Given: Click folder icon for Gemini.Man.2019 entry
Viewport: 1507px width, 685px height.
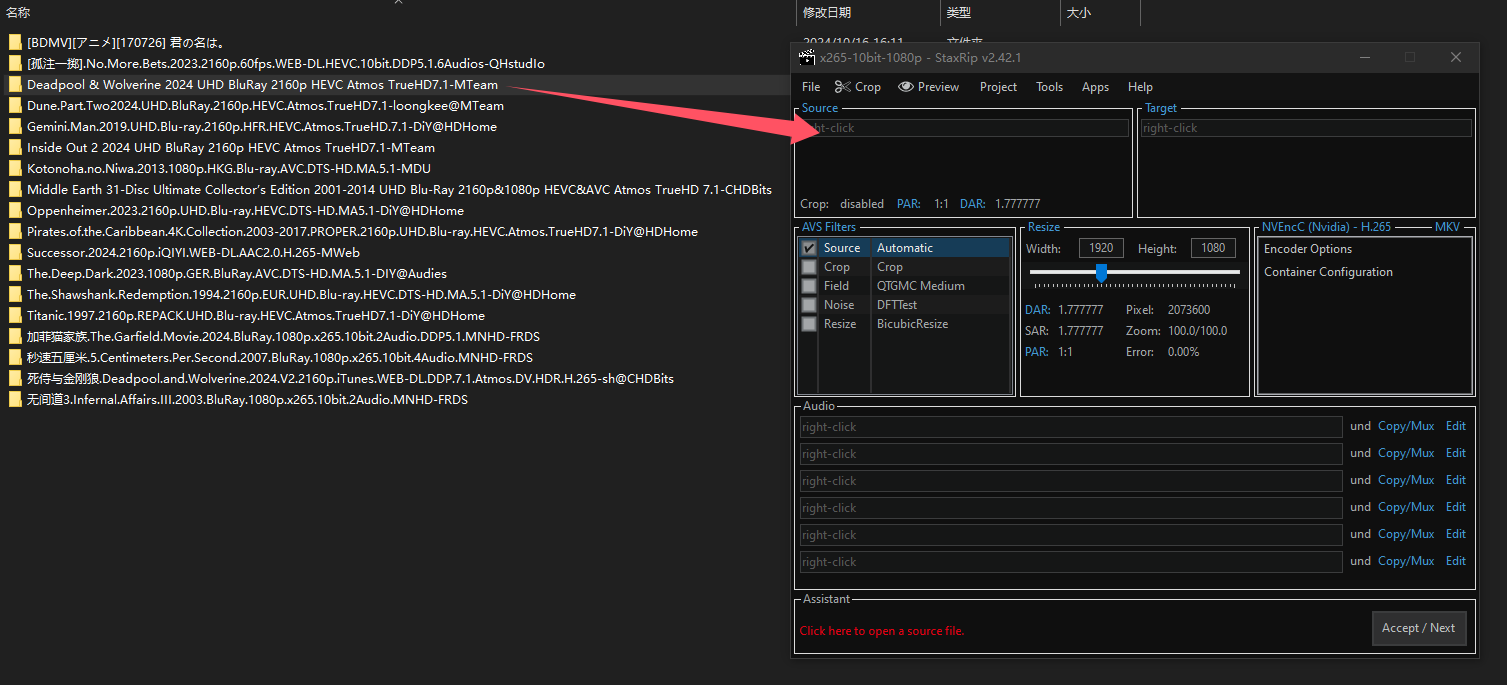Looking at the screenshot, I should 15,127.
